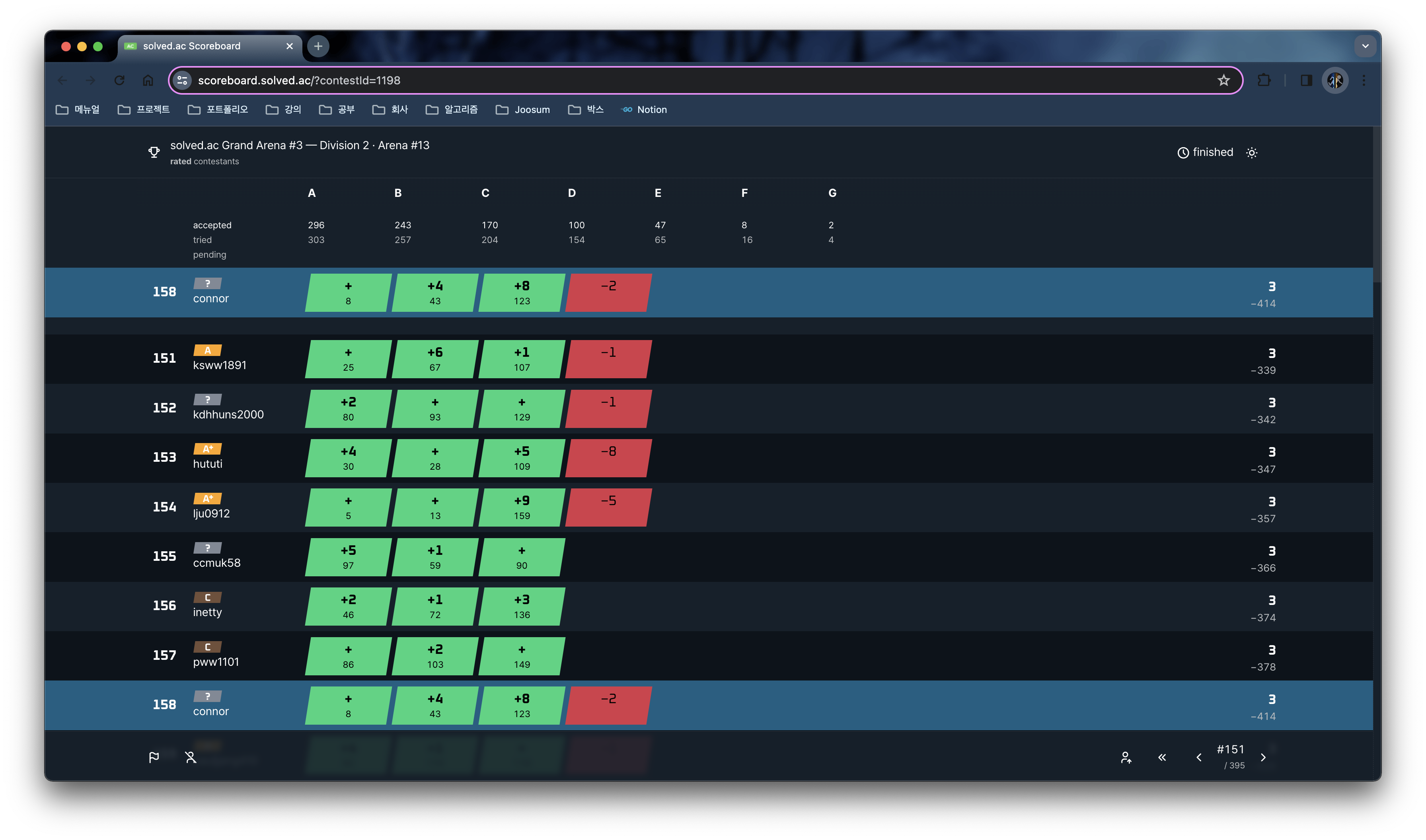Go to first page with the double chevron

[1162, 757]
